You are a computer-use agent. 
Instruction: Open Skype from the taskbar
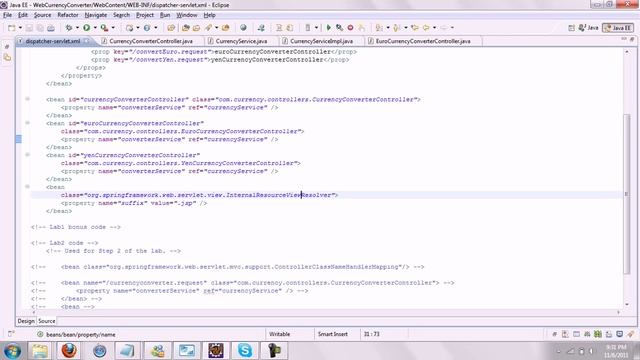pyautogui.click(x=245, y=351)
